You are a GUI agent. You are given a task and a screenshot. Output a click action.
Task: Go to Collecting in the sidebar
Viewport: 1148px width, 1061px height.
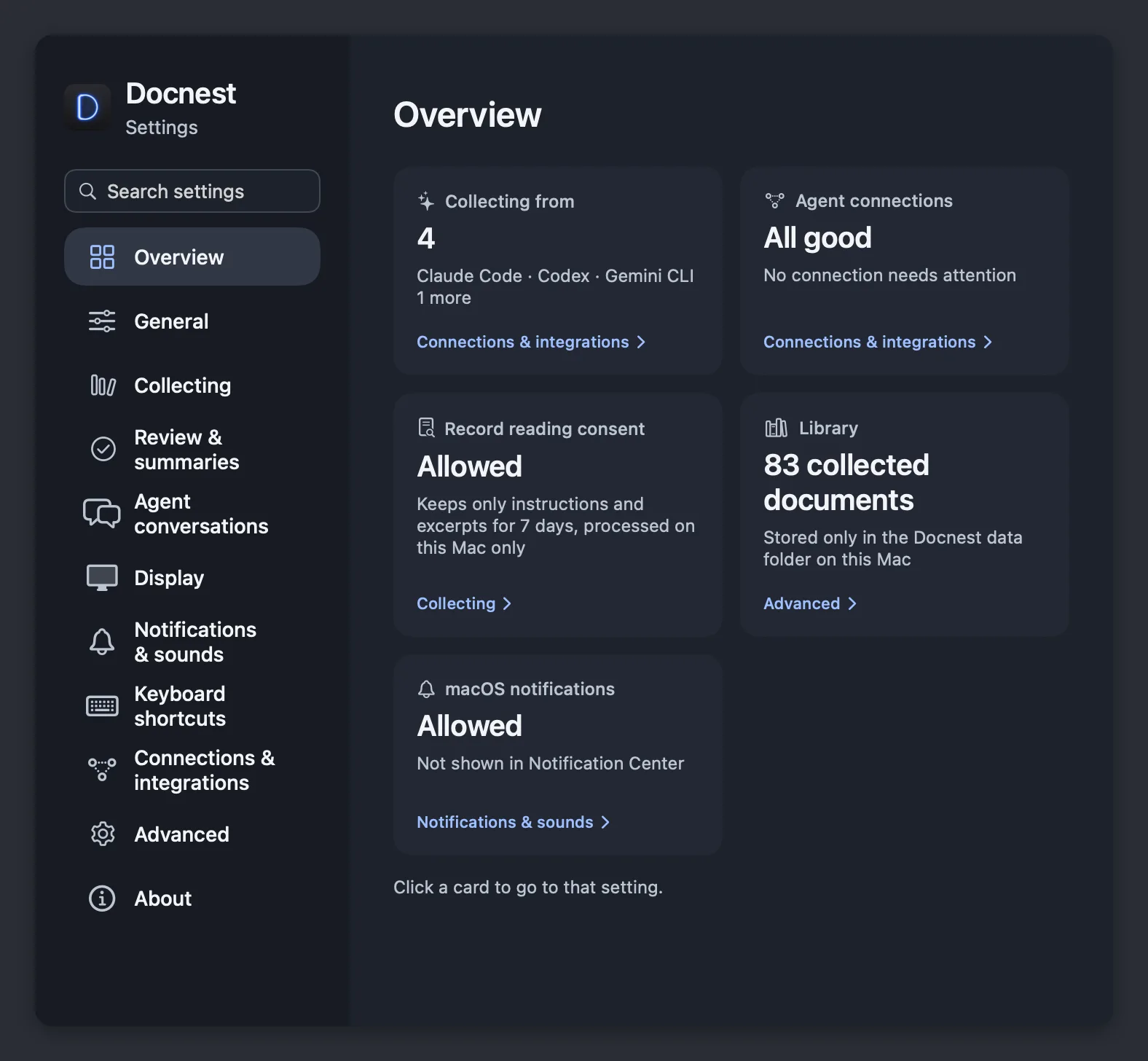point(192,385)
